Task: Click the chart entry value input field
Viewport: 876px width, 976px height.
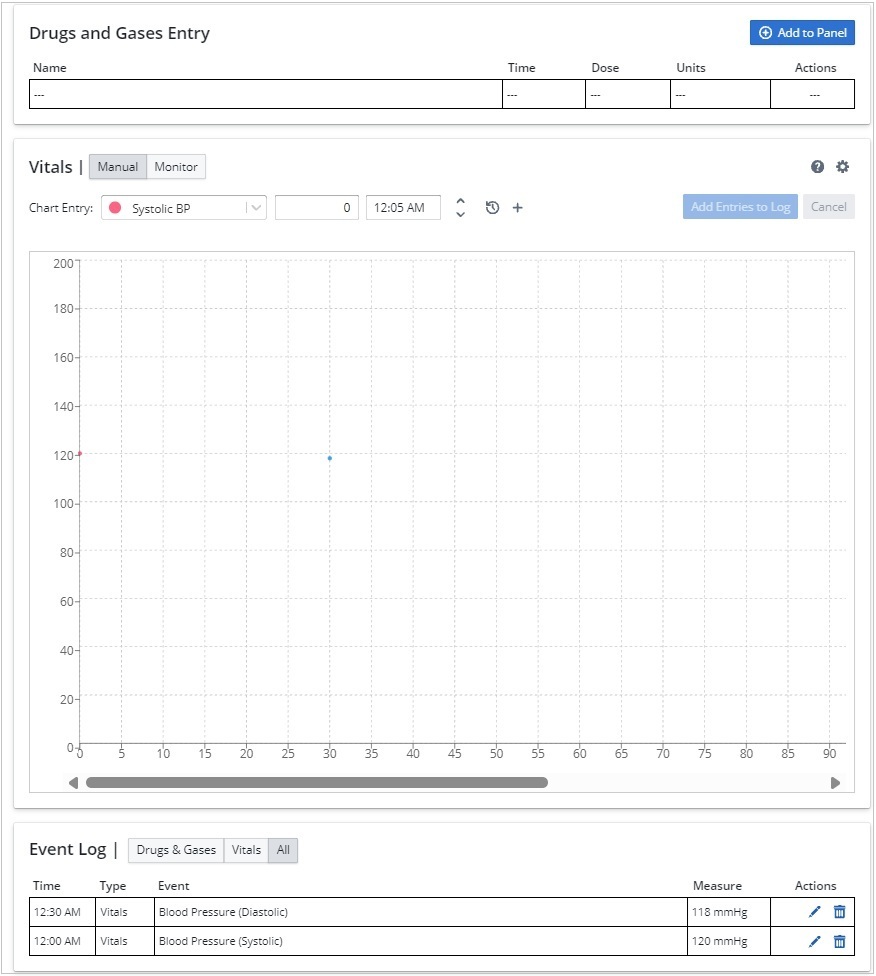Action: pos(316,208)
